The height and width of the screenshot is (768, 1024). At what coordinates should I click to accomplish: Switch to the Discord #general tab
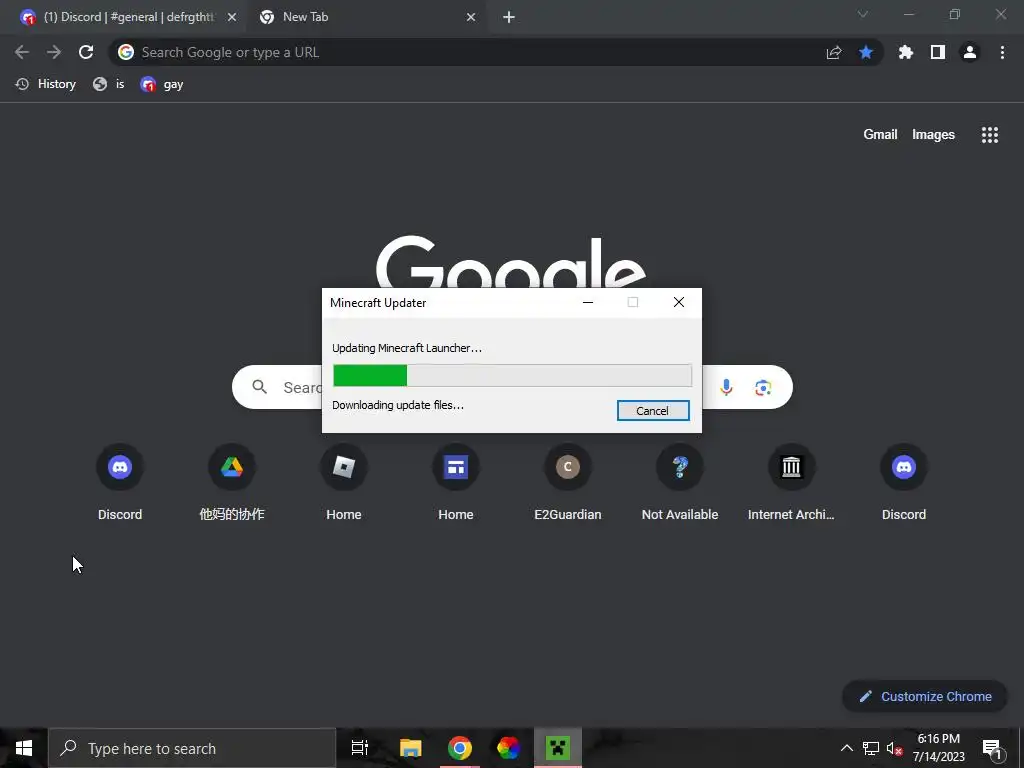point(129,17)
